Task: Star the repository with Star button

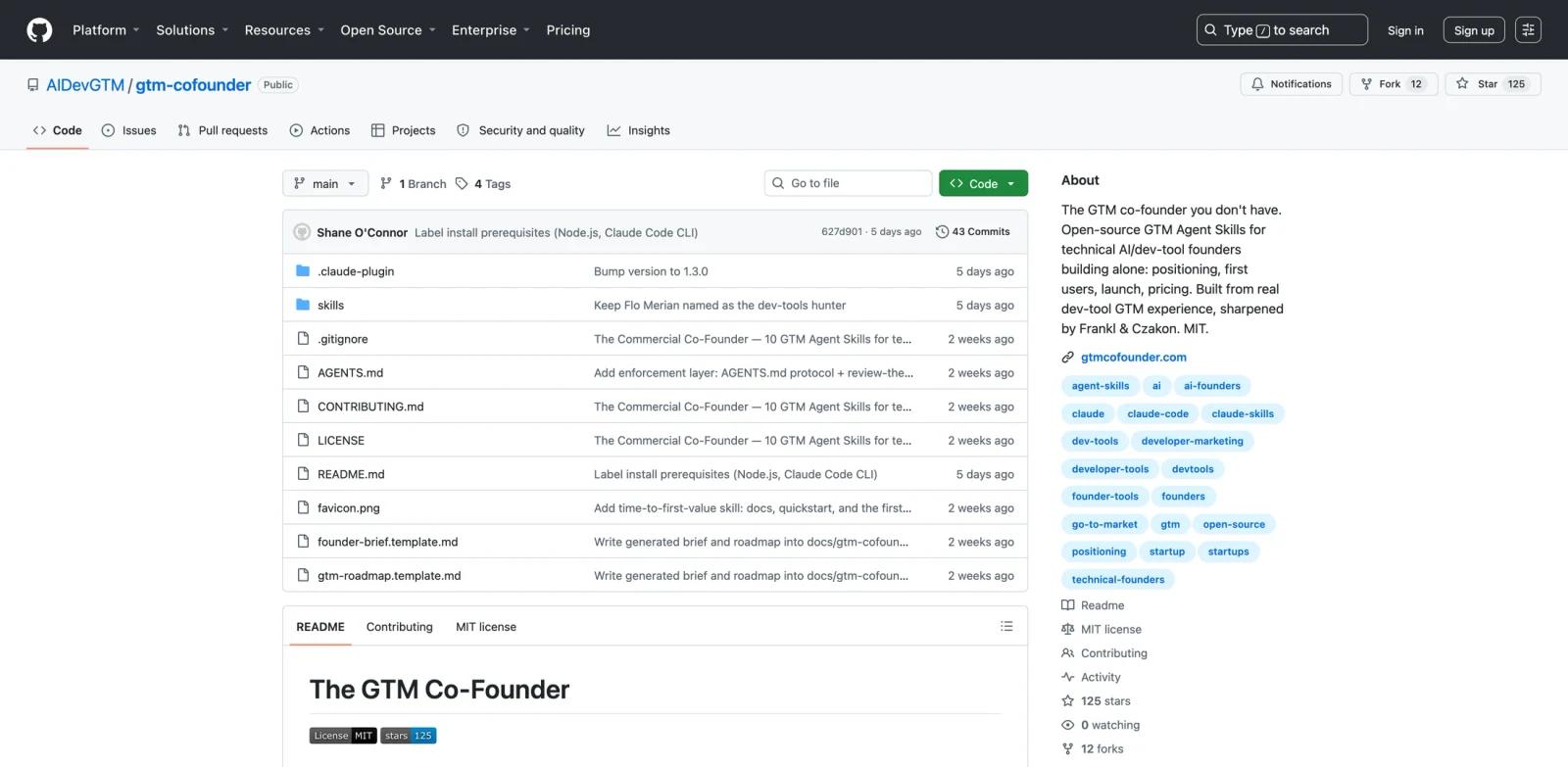Action: coord(1491,84)
